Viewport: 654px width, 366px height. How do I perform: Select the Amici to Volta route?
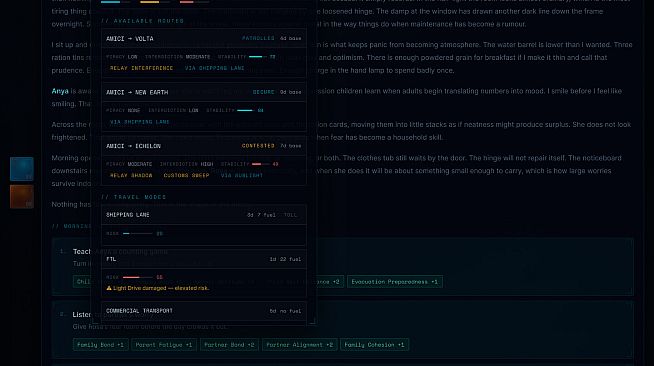[204, 53]
